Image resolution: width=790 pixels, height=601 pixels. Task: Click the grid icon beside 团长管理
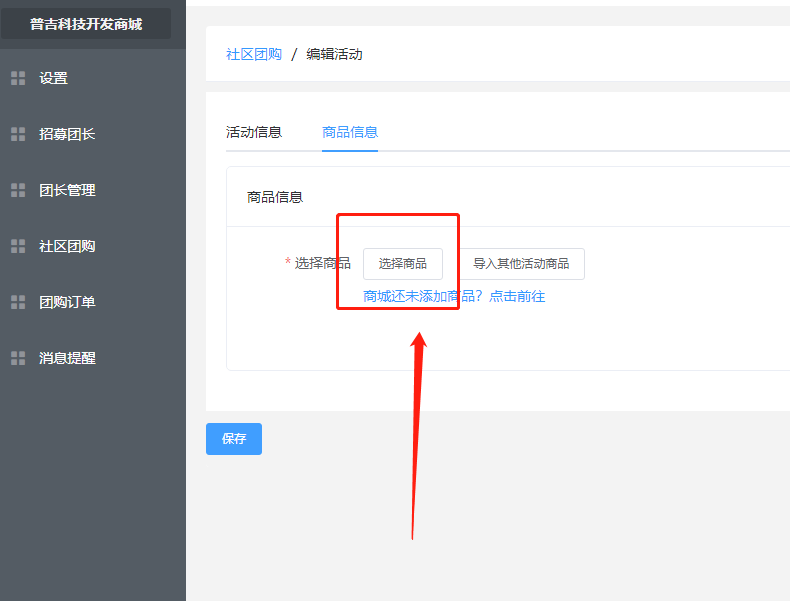tap(18, 190)
